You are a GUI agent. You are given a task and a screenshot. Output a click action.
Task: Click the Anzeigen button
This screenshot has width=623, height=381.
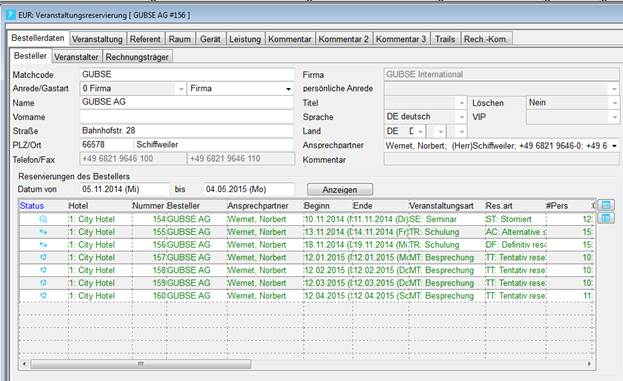click(x=340, y=190)
